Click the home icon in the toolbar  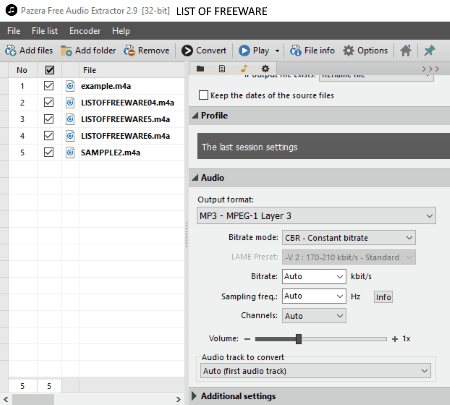coord(406,51)
